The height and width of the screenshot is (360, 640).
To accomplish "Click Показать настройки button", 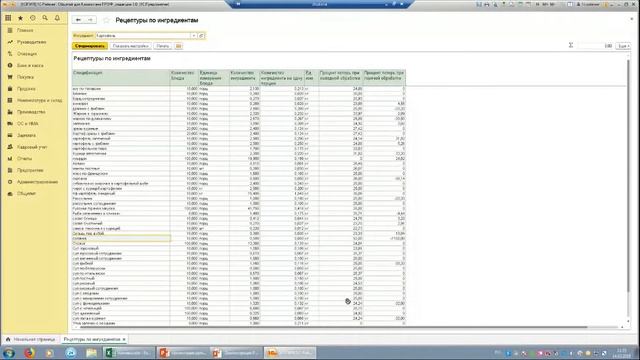I will (130, 46).
